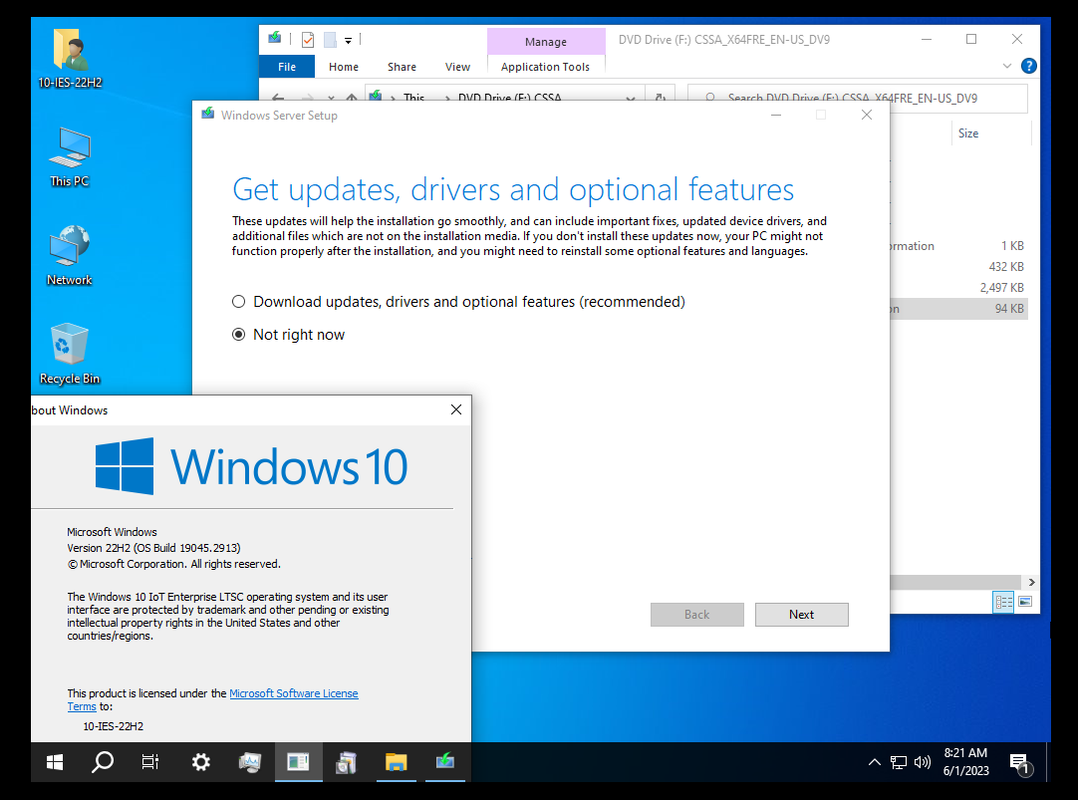This screenshot has width=1078, height=800.
Task: Open the clock showing 8:21 AM
Action: [x=965, y=762]
